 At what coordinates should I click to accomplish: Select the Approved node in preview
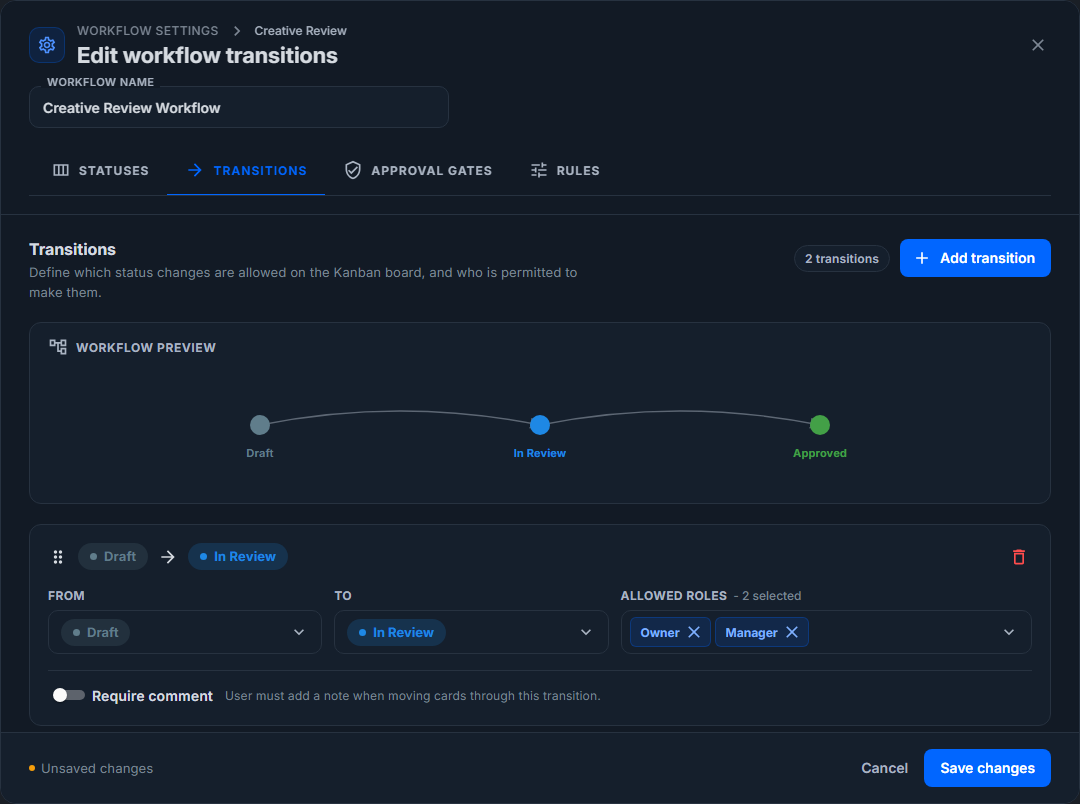[820, 425]
